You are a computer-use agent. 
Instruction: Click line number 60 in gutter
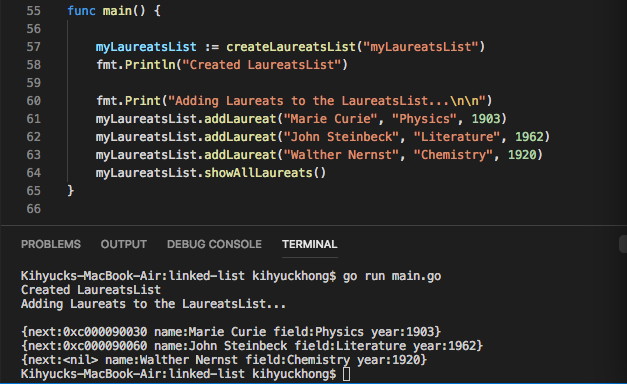(34, 101)
